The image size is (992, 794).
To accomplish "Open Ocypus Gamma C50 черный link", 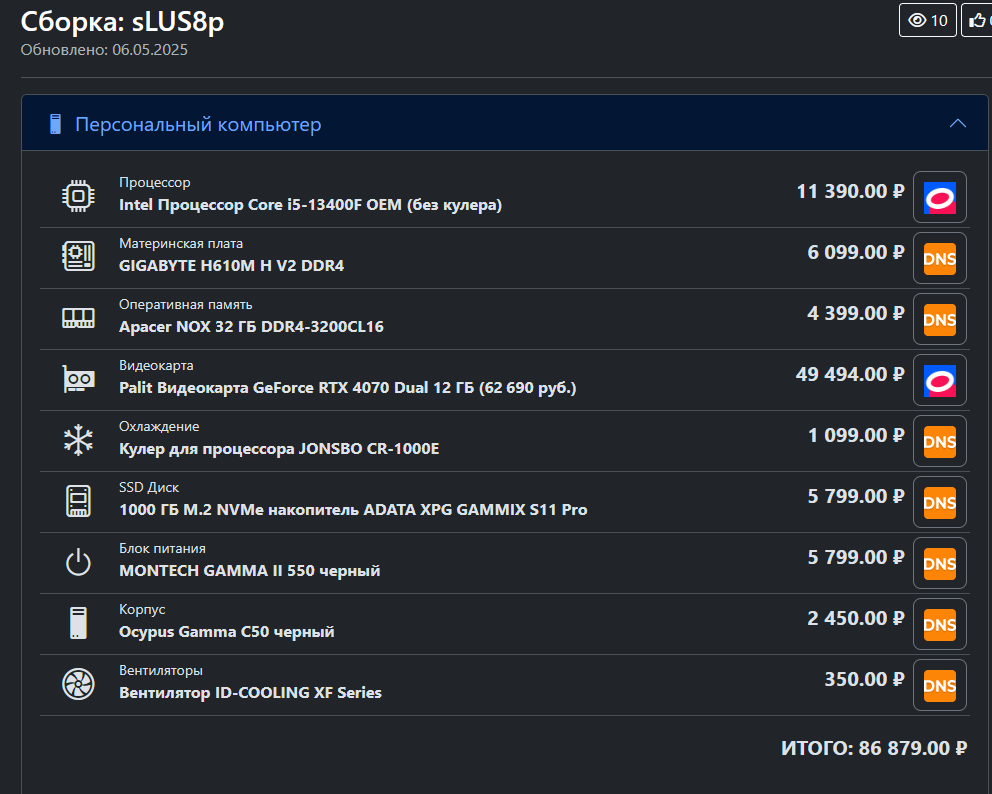I will pyautogui.click(x=226, y=632).
